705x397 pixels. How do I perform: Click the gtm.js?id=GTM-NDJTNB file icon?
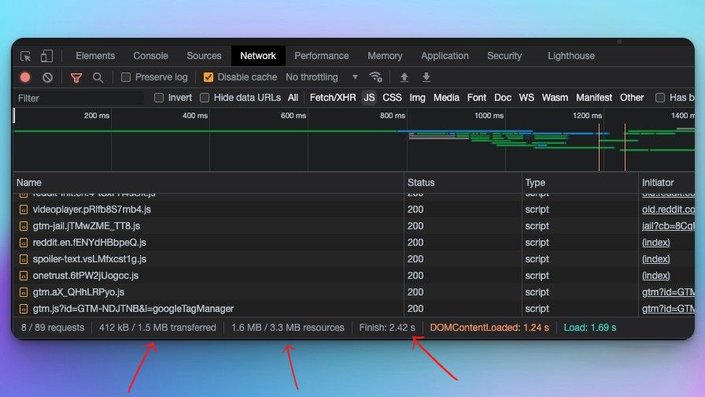point(23,309)
